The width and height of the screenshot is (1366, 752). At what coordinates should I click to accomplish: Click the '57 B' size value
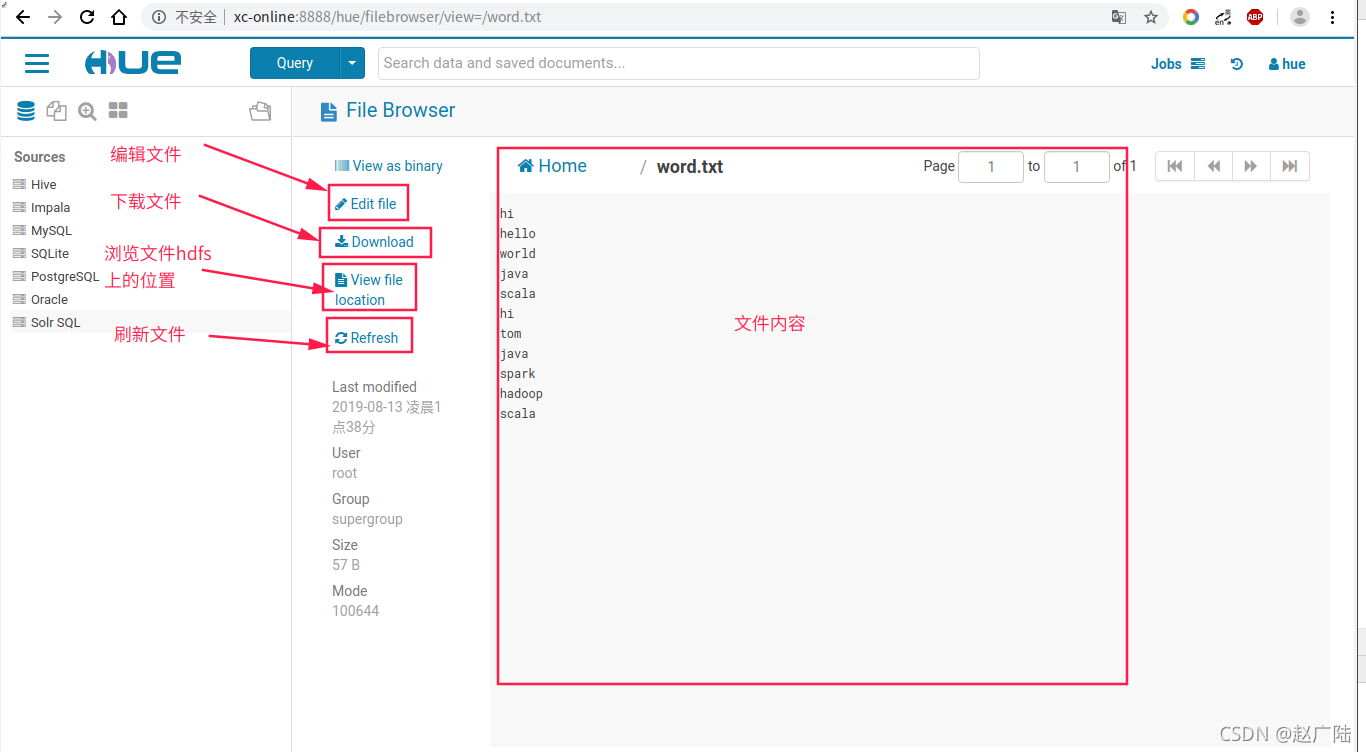[x=346, y=565]
